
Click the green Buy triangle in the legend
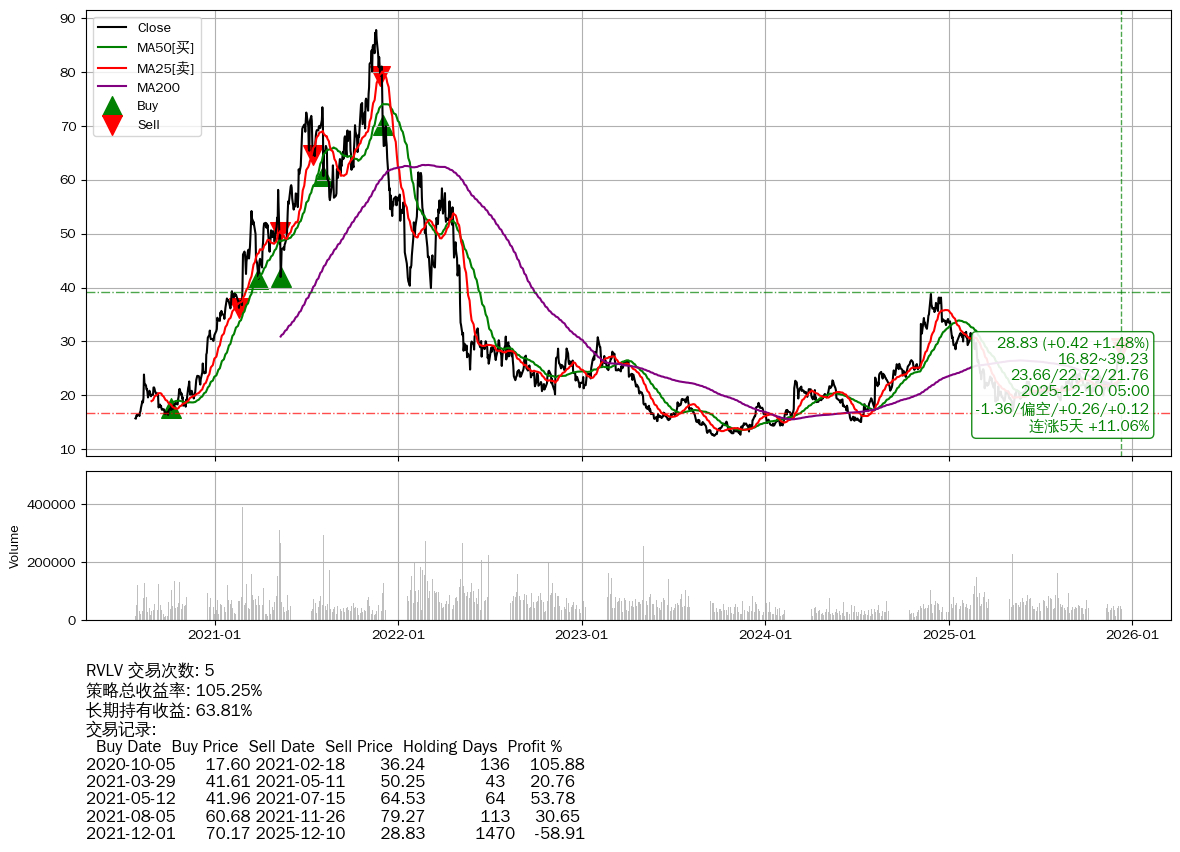pyautogui.click(x=113, y=106)
